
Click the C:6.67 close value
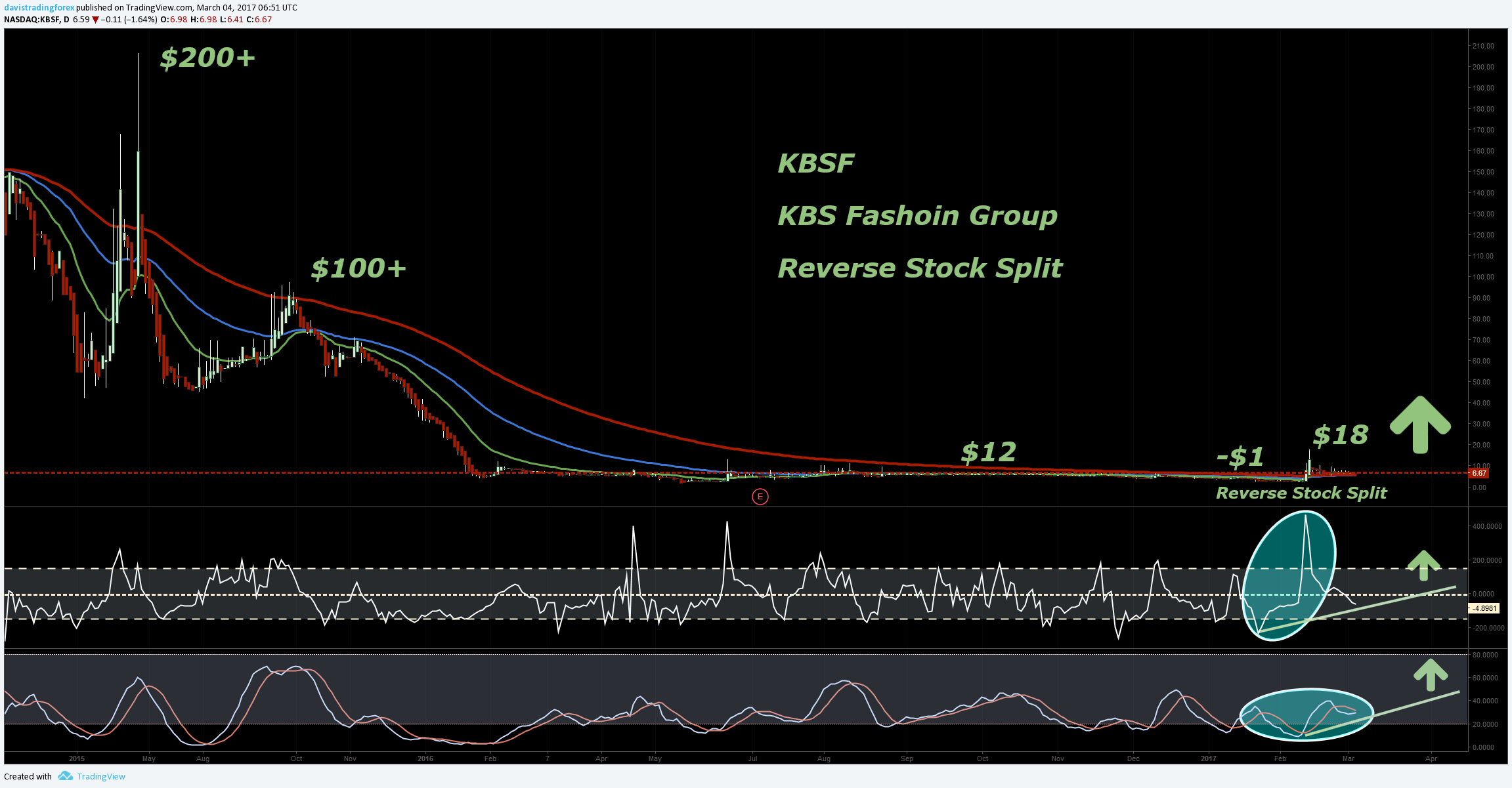coord(259,20)
